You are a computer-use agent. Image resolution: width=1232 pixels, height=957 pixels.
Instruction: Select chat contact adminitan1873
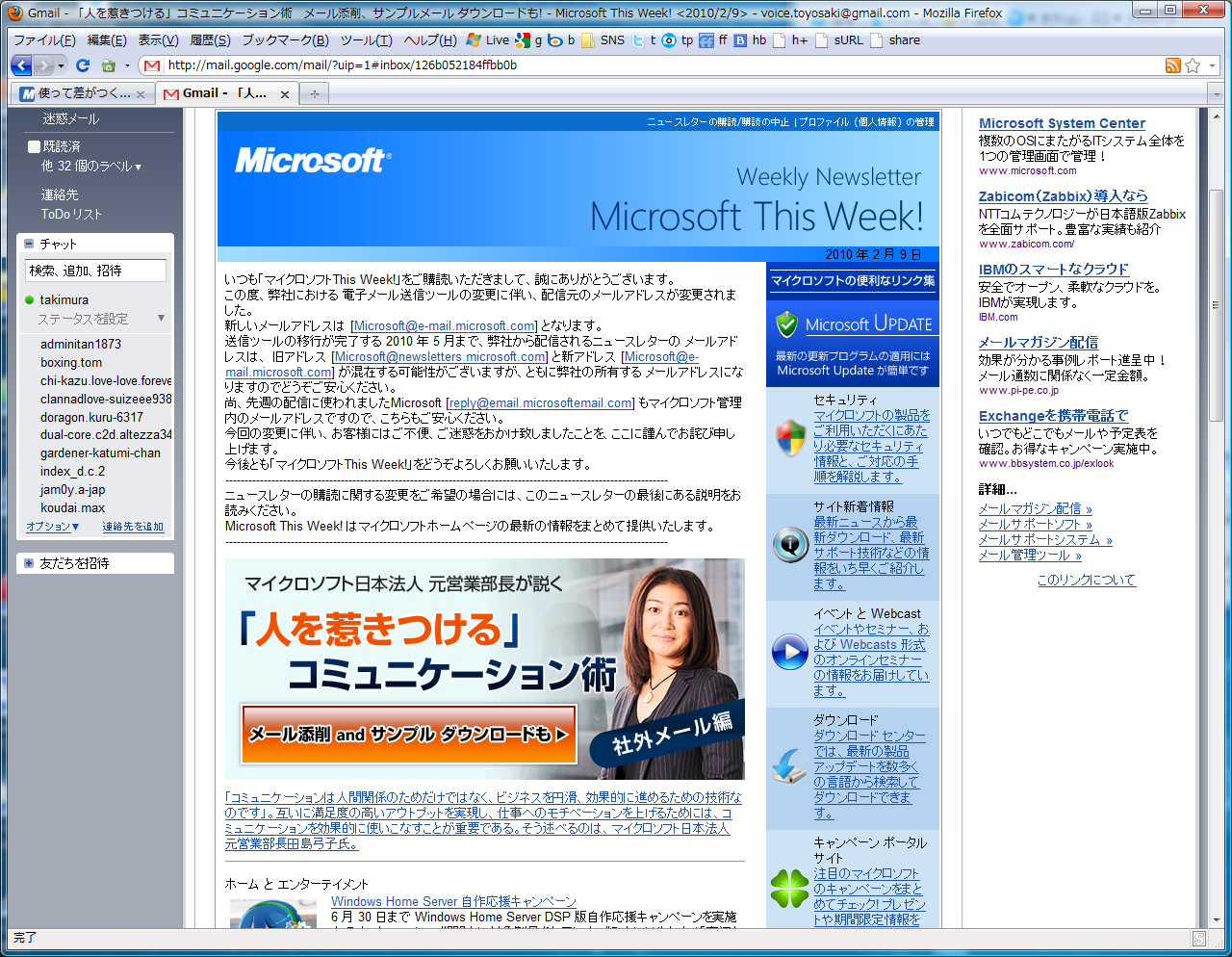pos(81,344)
